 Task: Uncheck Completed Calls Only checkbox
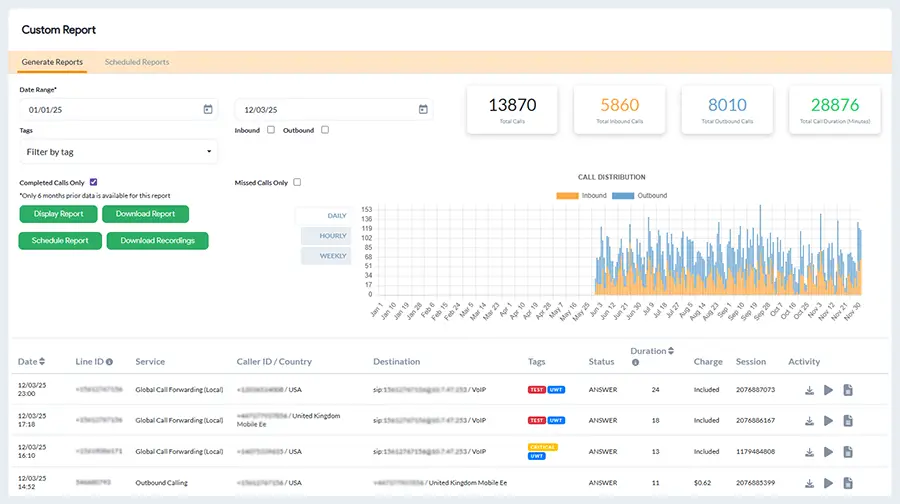pos(93,182)
